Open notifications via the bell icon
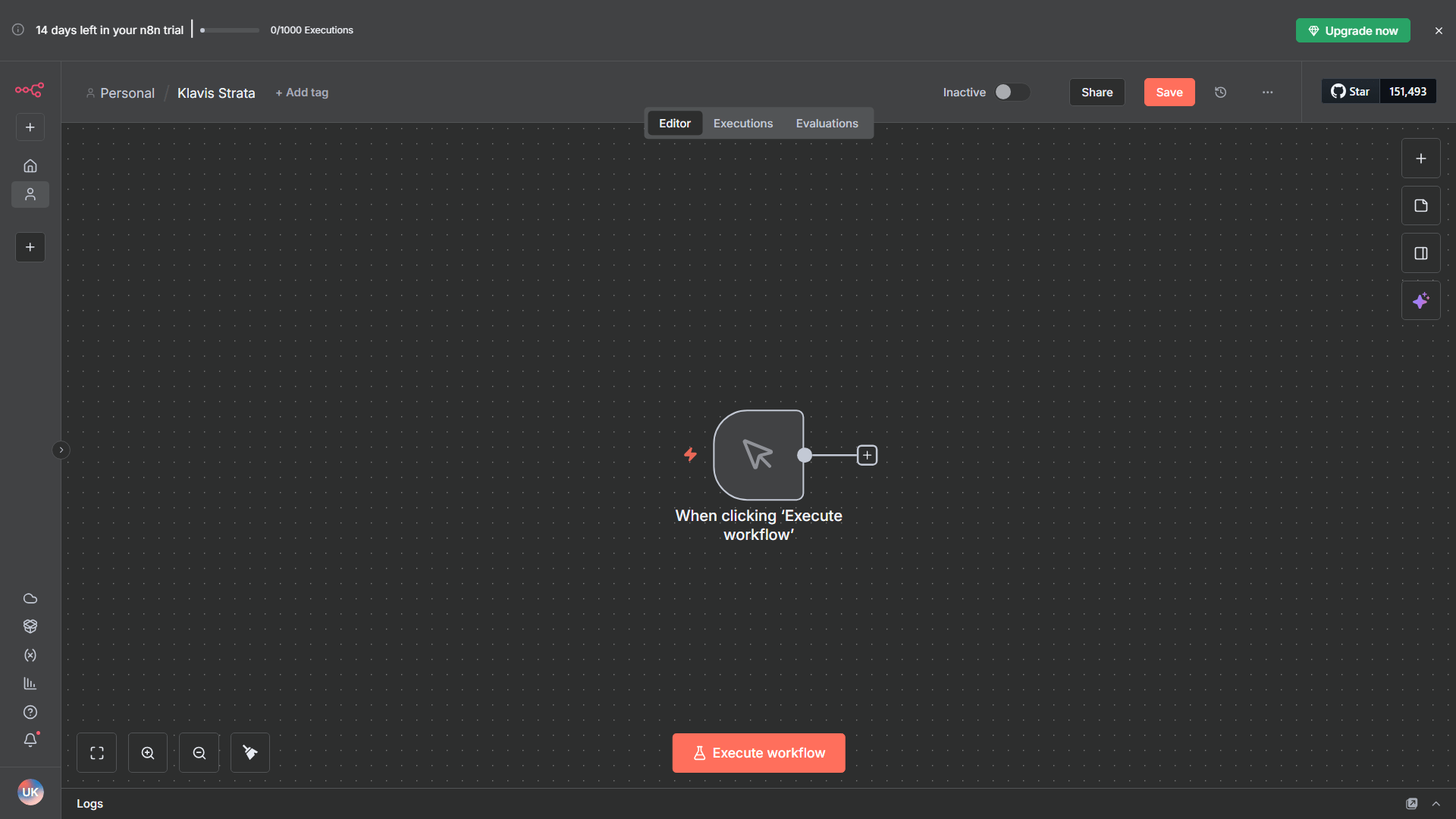 30,740
